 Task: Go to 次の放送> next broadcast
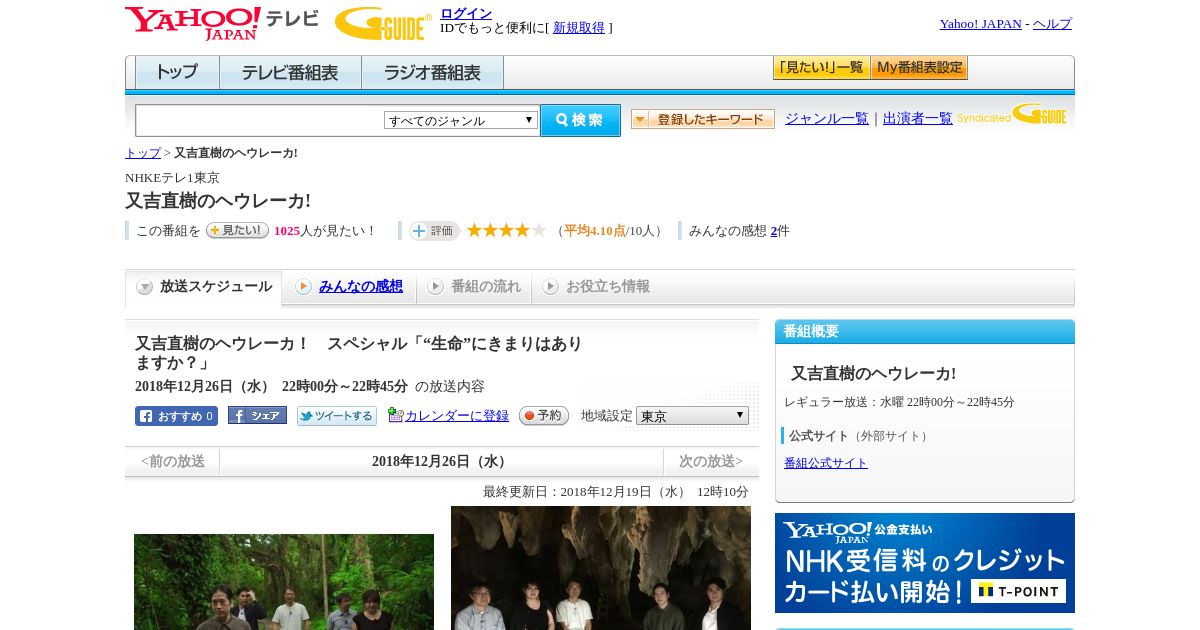[711, 461]
